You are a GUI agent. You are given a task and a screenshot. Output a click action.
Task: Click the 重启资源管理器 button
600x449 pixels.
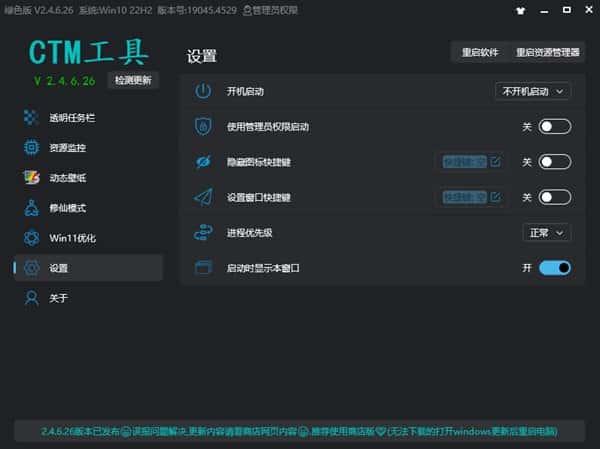coord(547,53)
